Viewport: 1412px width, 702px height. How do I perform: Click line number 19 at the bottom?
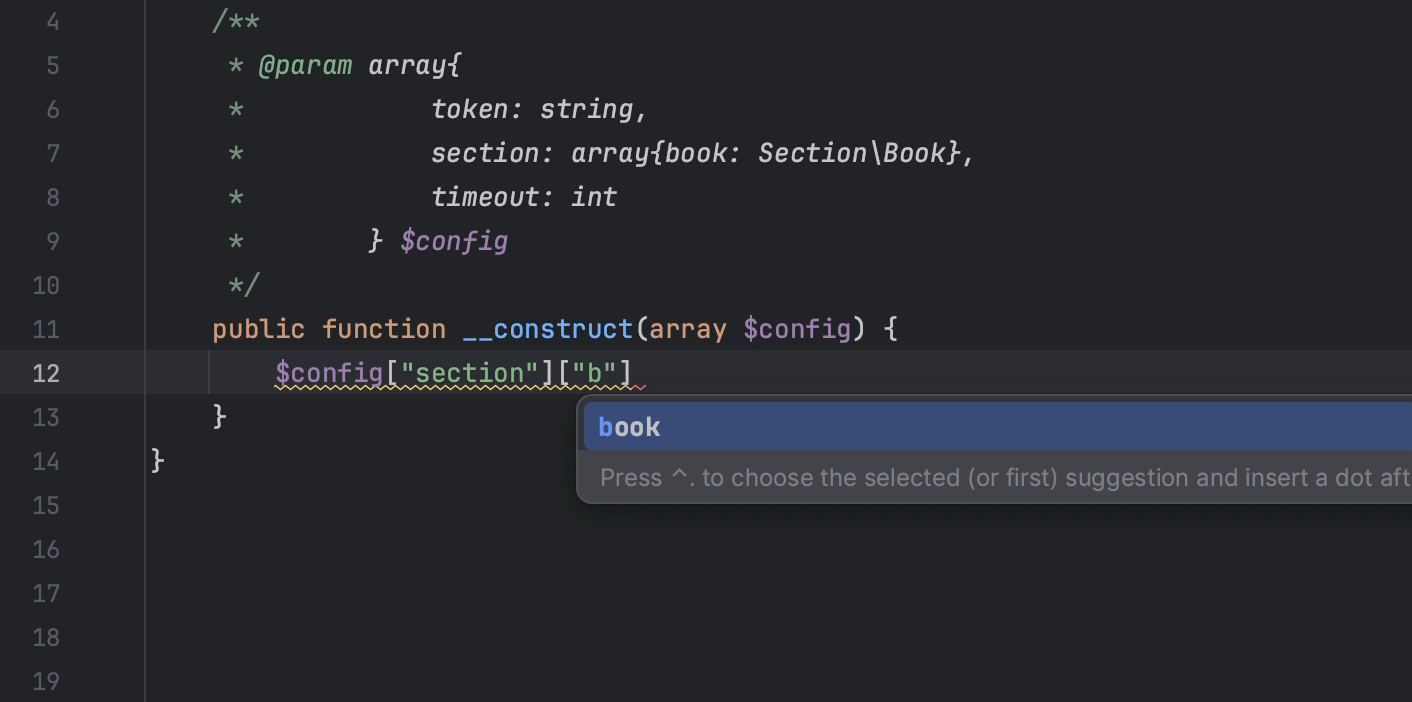(x=45, y=680)
